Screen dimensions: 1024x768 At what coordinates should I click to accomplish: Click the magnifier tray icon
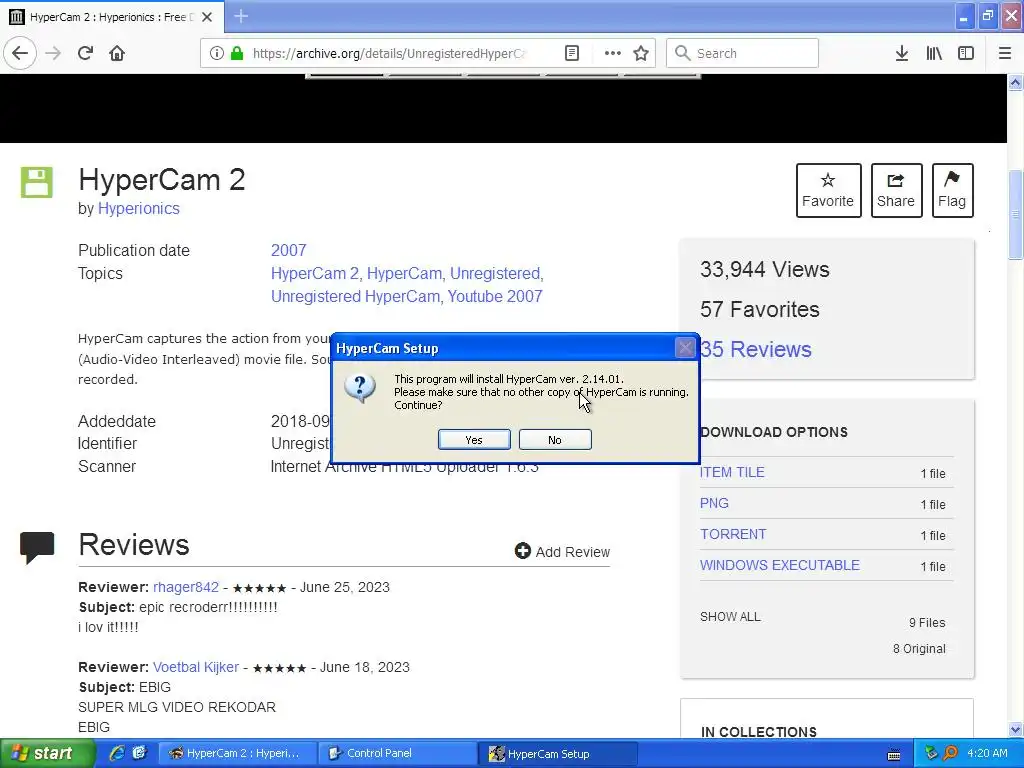pos(950,753)
